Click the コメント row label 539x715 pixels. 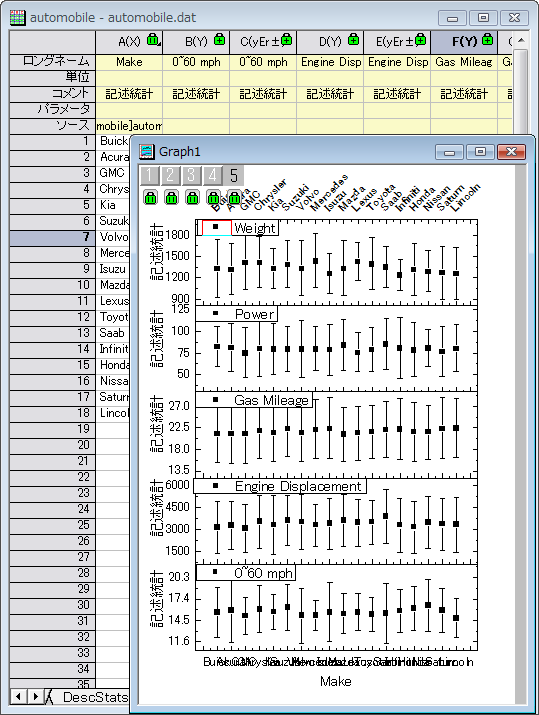52,94
